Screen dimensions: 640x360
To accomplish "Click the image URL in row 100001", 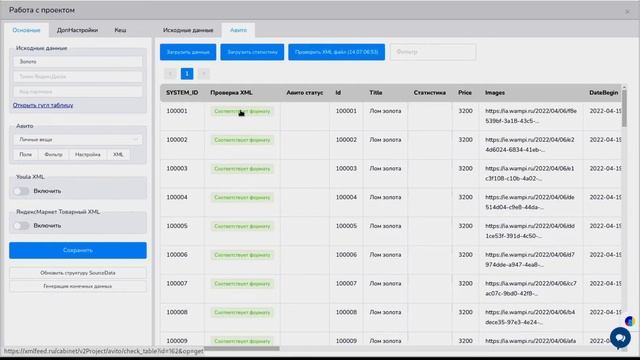I will coord(531,116).
